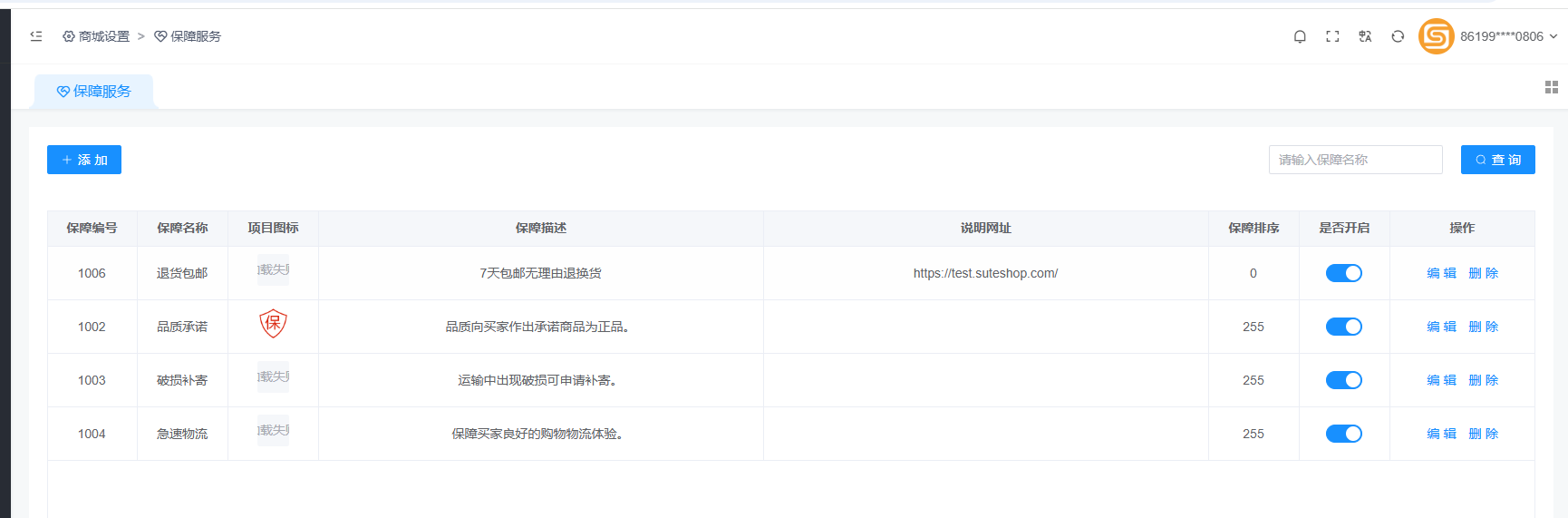Toggle off 品质承诺 enable switch
The width and height of the screenshot is (1568, 518).
[x=1343, y=327]
